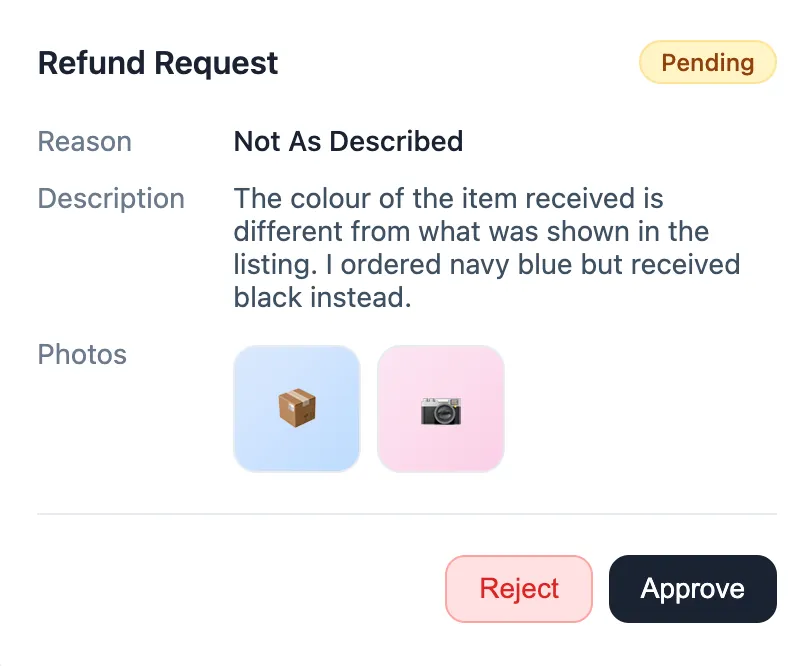Screen dimensions: 812x666
Task: Click 'black instead.' in the description
Action: point(322,298)
